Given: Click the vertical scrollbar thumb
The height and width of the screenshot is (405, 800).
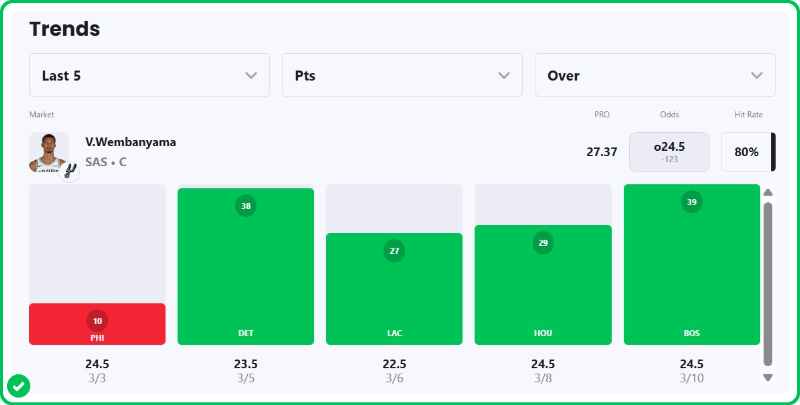Looking at the screenshot, I should (x=768, y=282).
